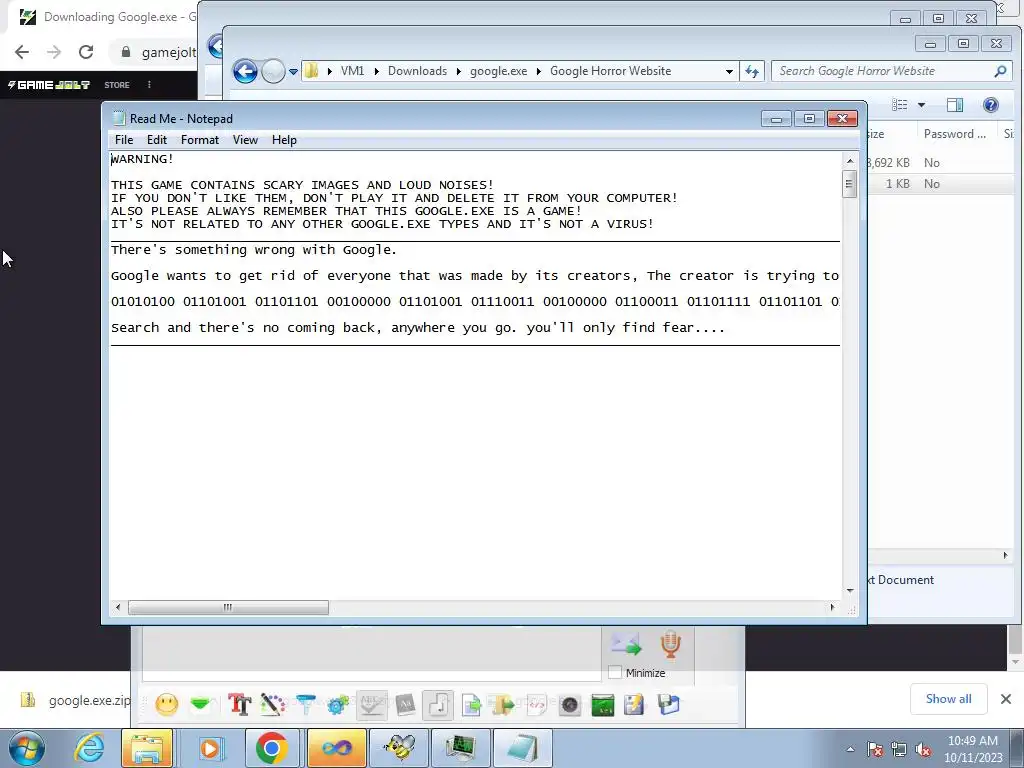Image resolution: width=1024 pixels, height=768 pixels.
Task: Open the bee app from the taskbar
Action: click(399, 748)
